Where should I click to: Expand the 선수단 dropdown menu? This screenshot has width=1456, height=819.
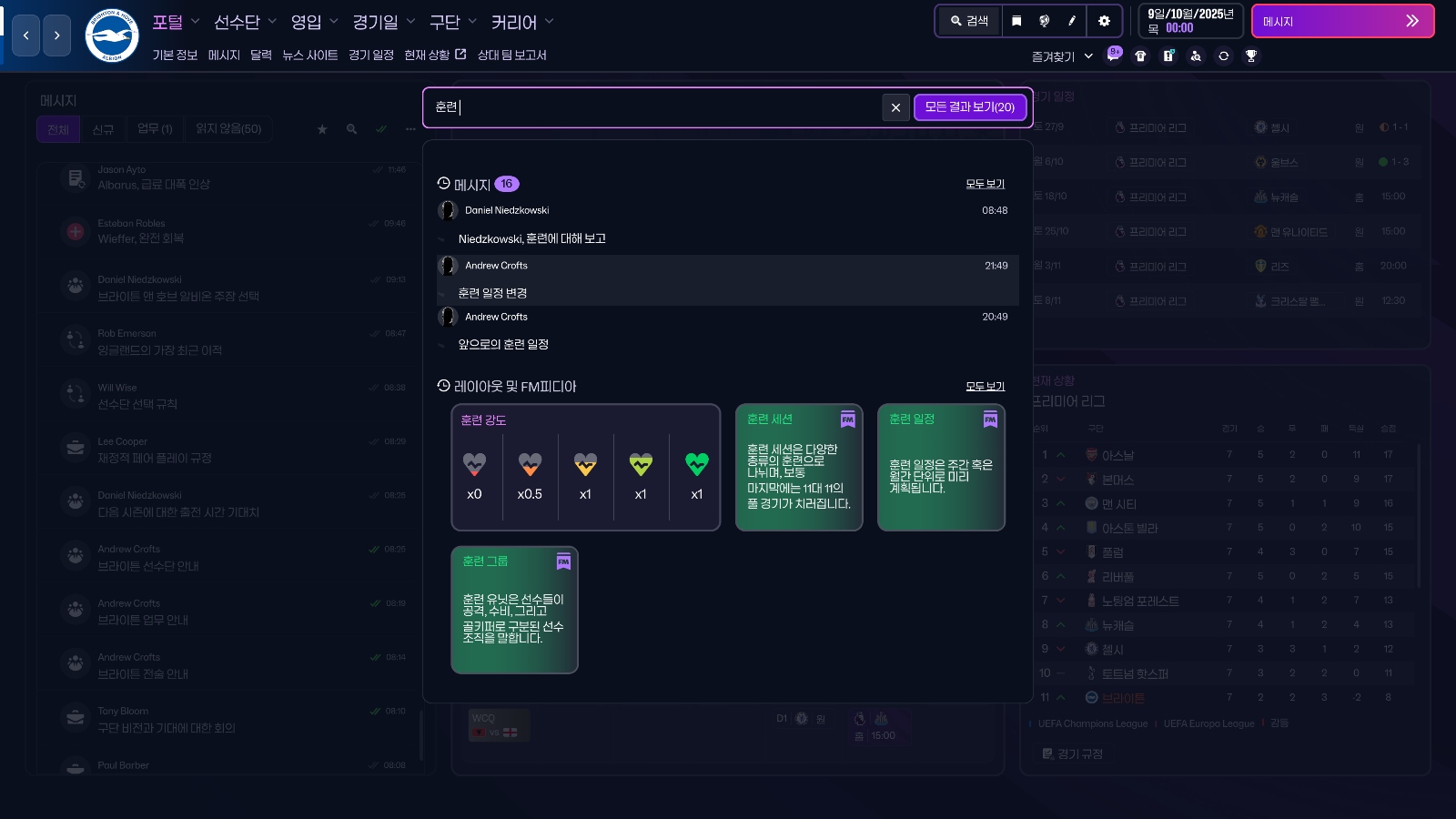(245, 22)
